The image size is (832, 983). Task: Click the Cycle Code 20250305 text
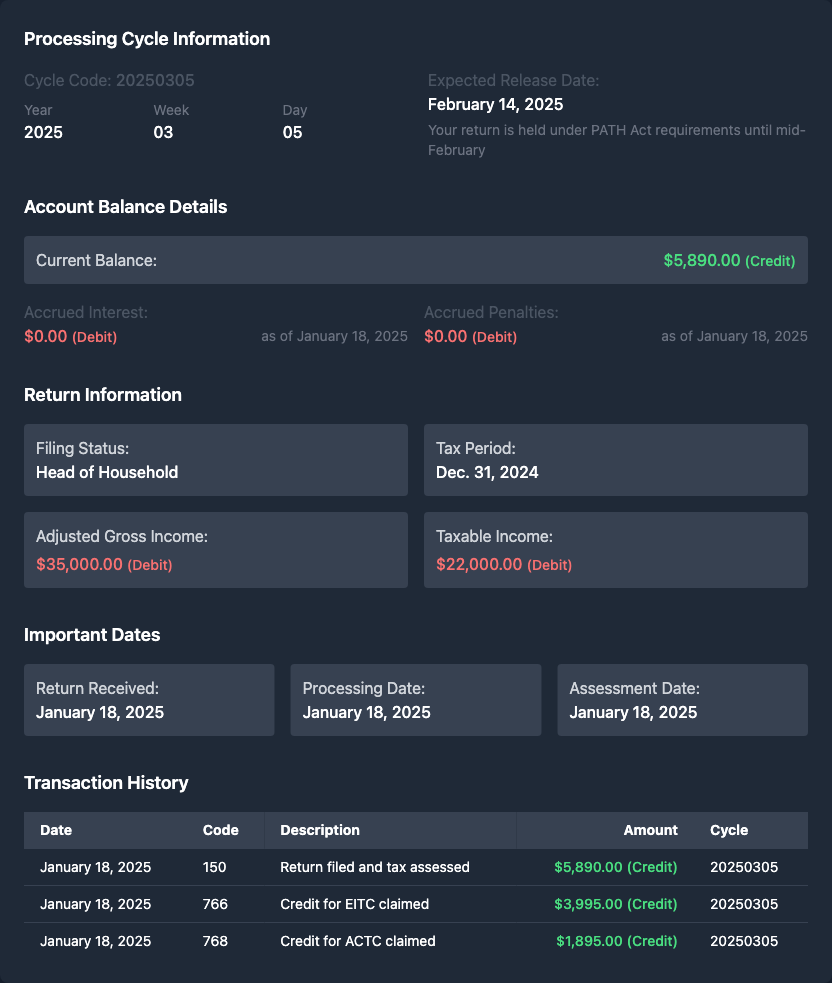pyautogui.click(x=109, y=80)
